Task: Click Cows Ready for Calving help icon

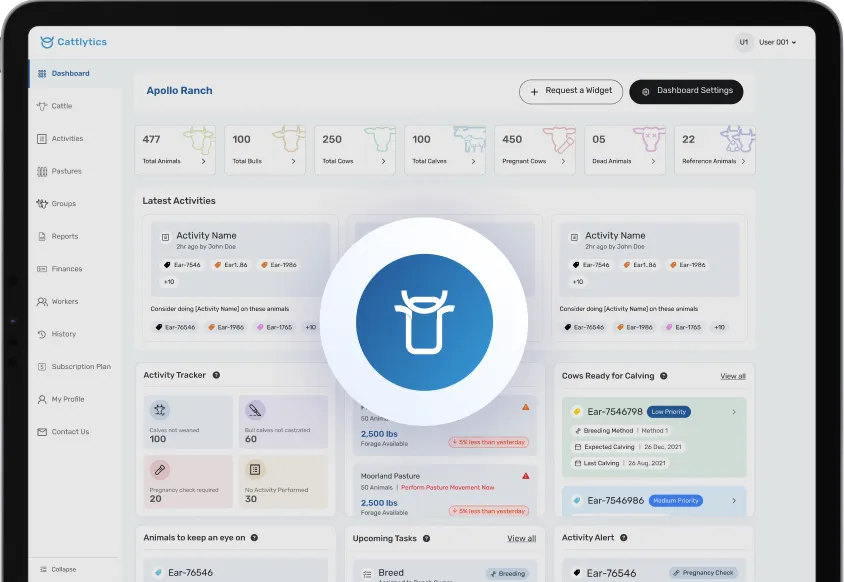Action: pos(664,376)
